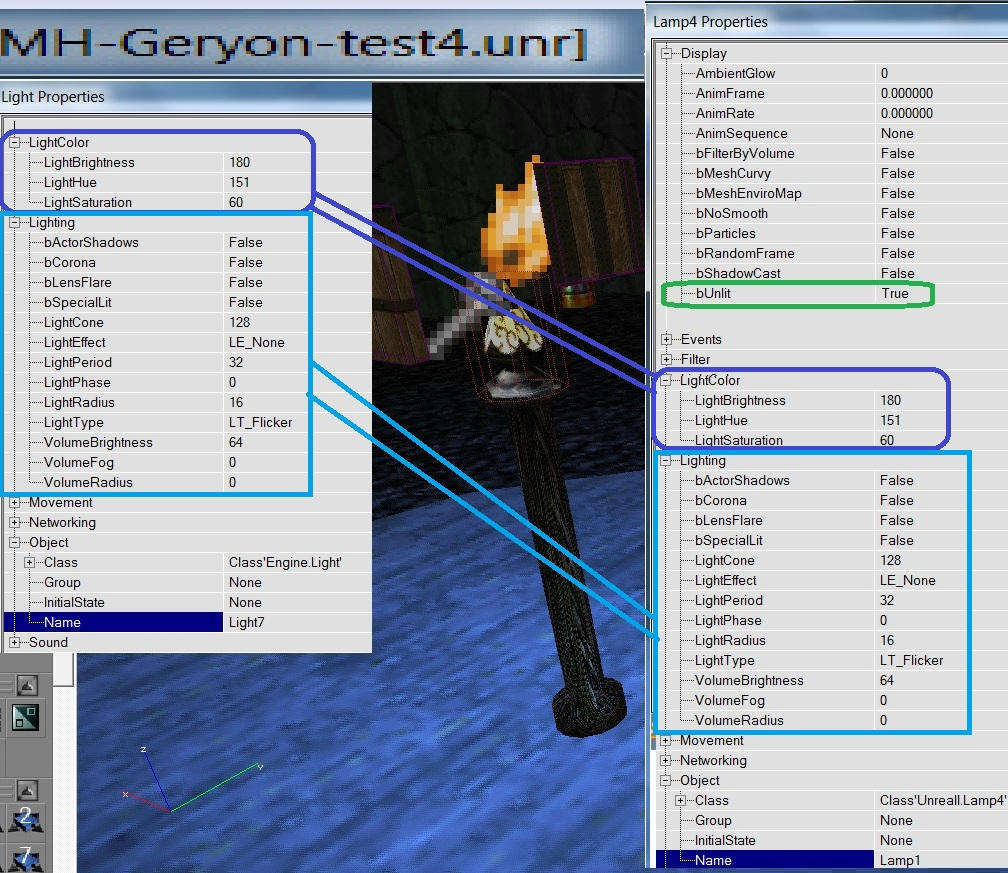Image resolution: width=1008 pixels, height=873 pixels.
Task: Expand Movement in Lamp4 Properties
Action: [666, 741]
